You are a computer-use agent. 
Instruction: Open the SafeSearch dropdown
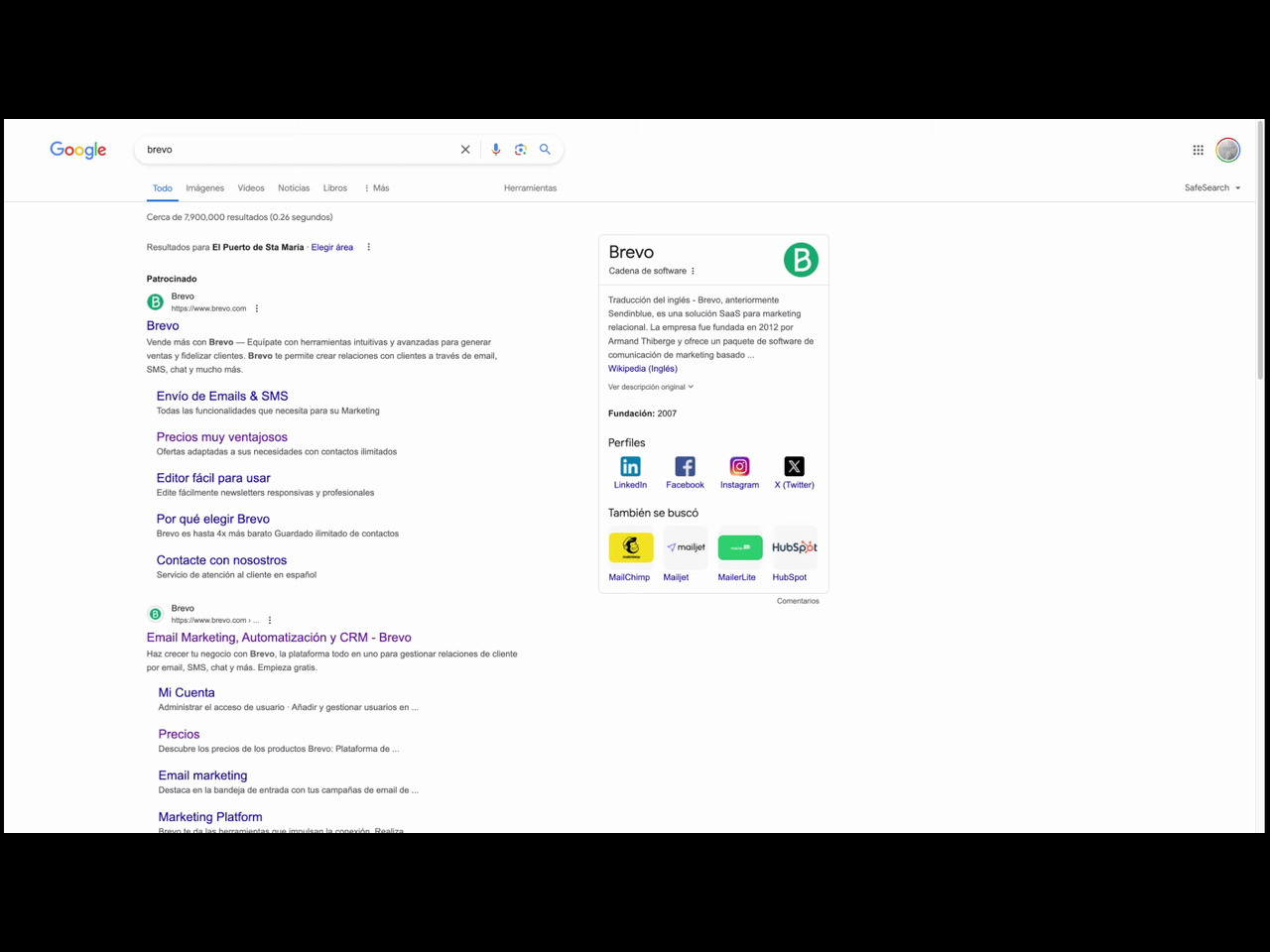pos(1212,187)
